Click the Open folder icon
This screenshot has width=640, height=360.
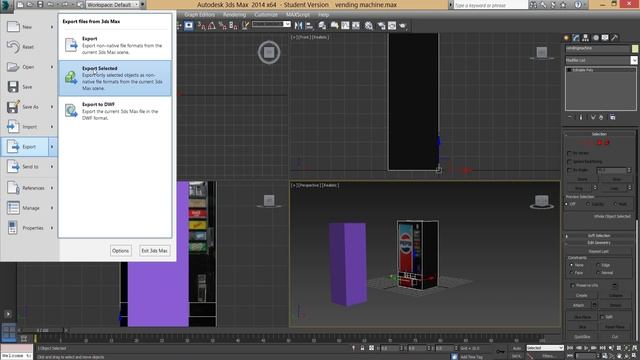coord(13,67)
